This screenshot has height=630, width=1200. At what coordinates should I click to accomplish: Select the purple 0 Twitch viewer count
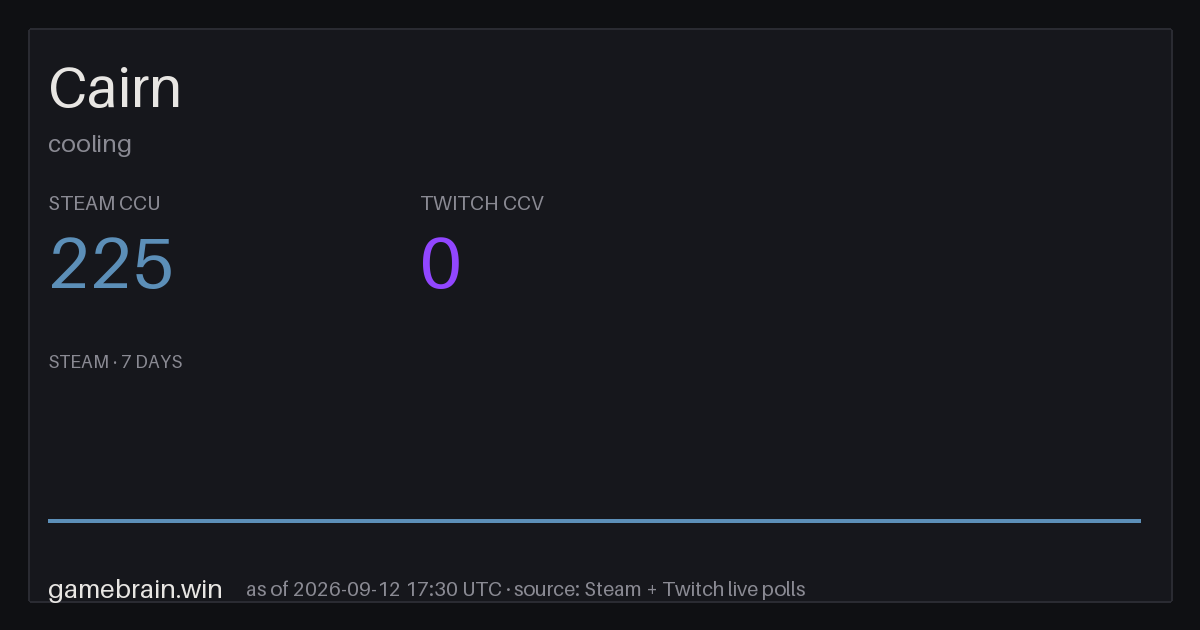click(x=441, y=264)
